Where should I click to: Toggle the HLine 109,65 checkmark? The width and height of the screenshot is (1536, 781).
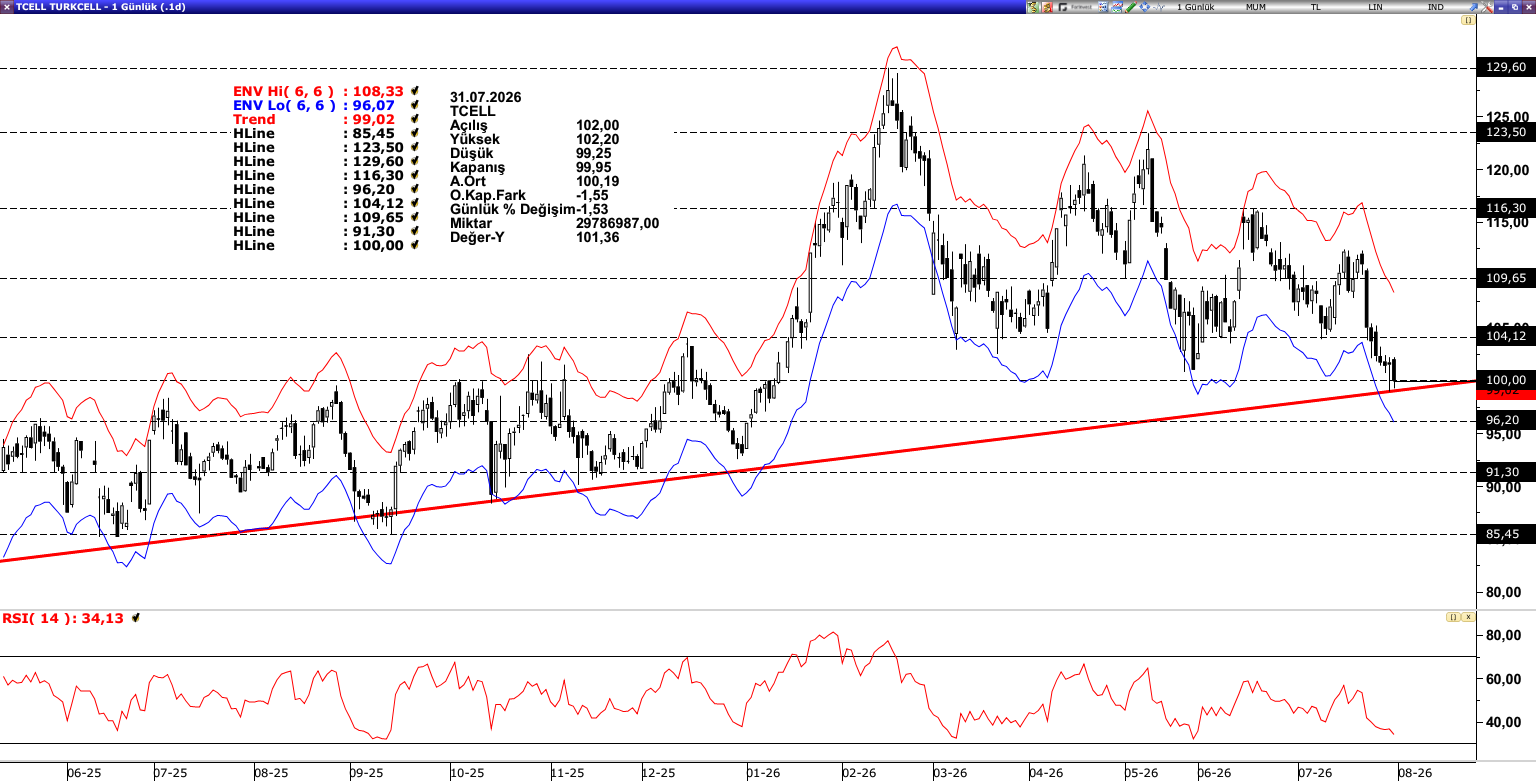(x=414, y=217)
